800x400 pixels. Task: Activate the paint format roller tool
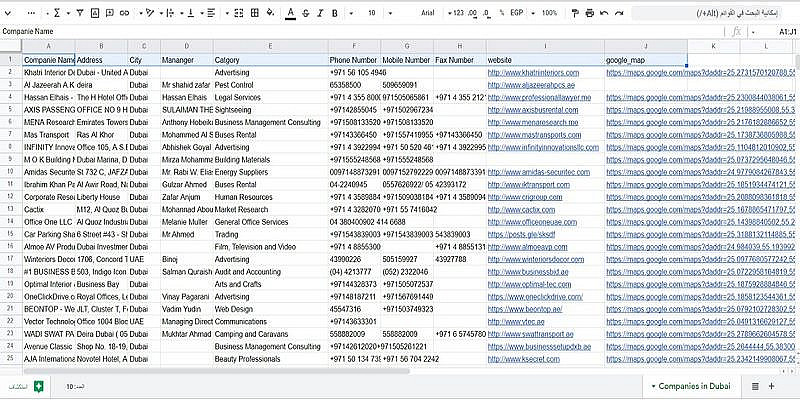click(x=575, y=13)
